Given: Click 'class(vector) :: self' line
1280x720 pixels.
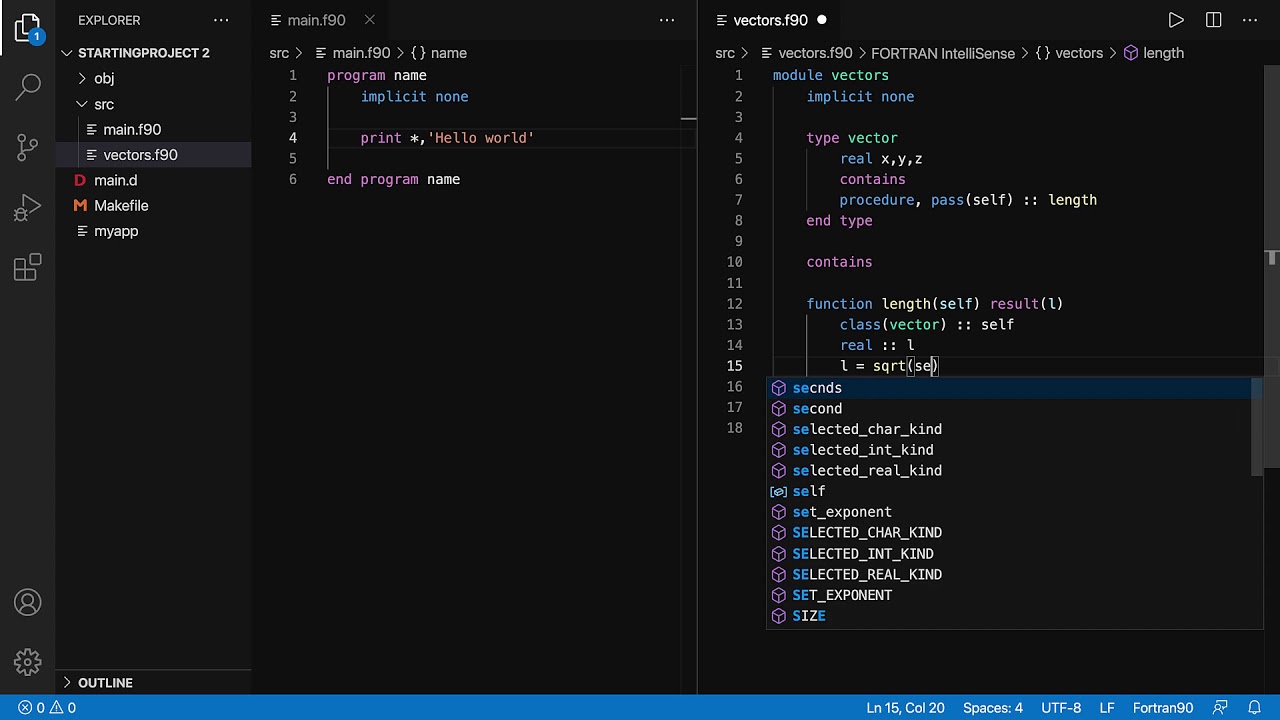Looking at the screenshot, I should tap(927, 325).
